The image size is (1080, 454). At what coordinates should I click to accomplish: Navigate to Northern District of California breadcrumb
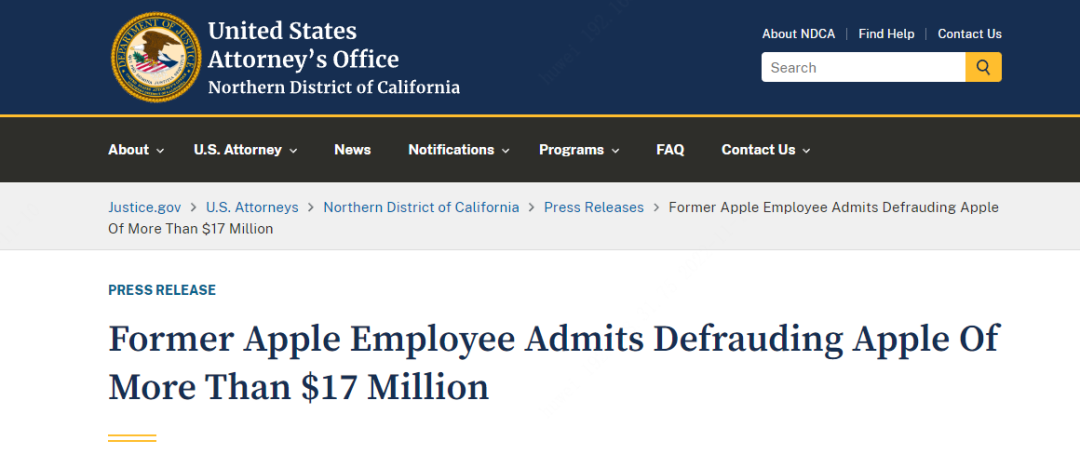pyautogui.click(x=421, y=207)
